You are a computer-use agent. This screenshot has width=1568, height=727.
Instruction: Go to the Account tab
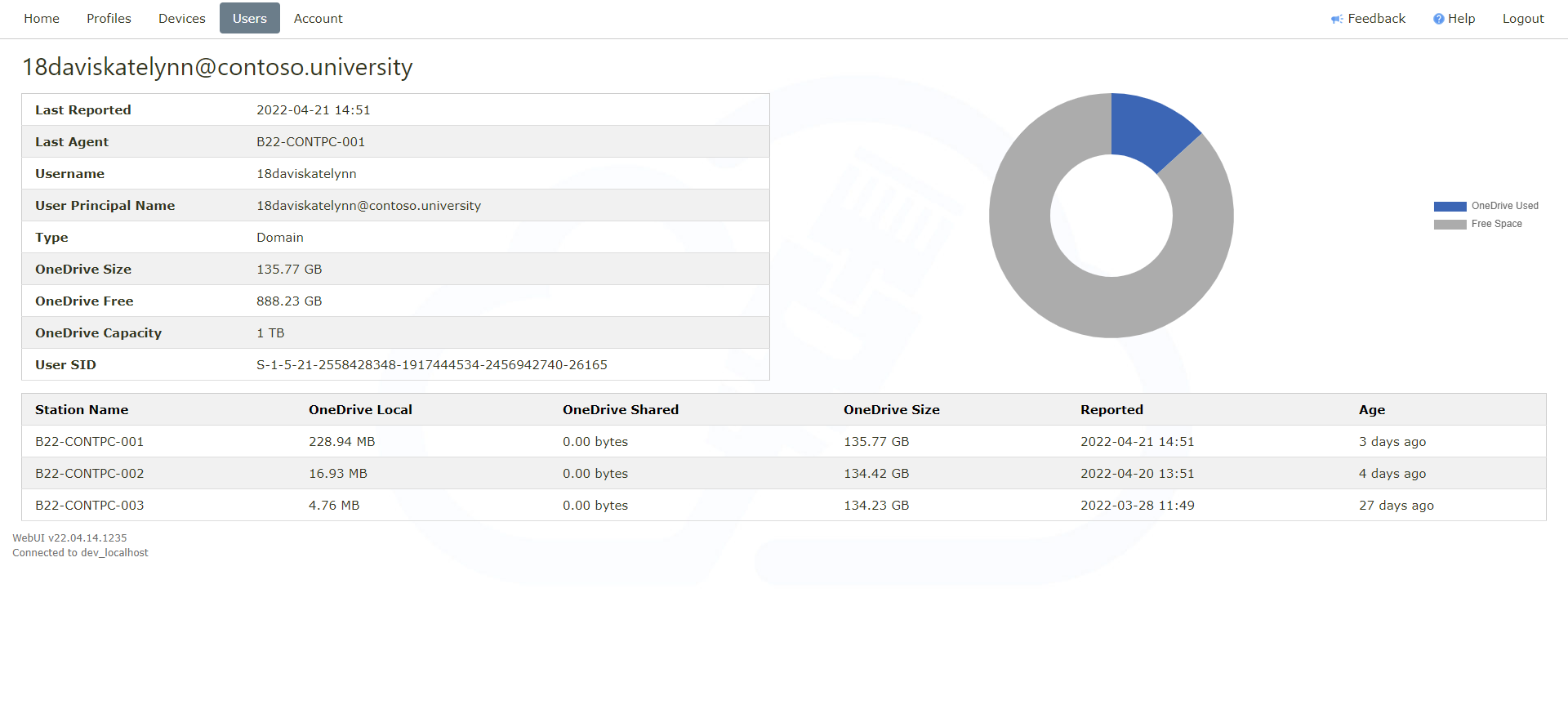point(318,19)
